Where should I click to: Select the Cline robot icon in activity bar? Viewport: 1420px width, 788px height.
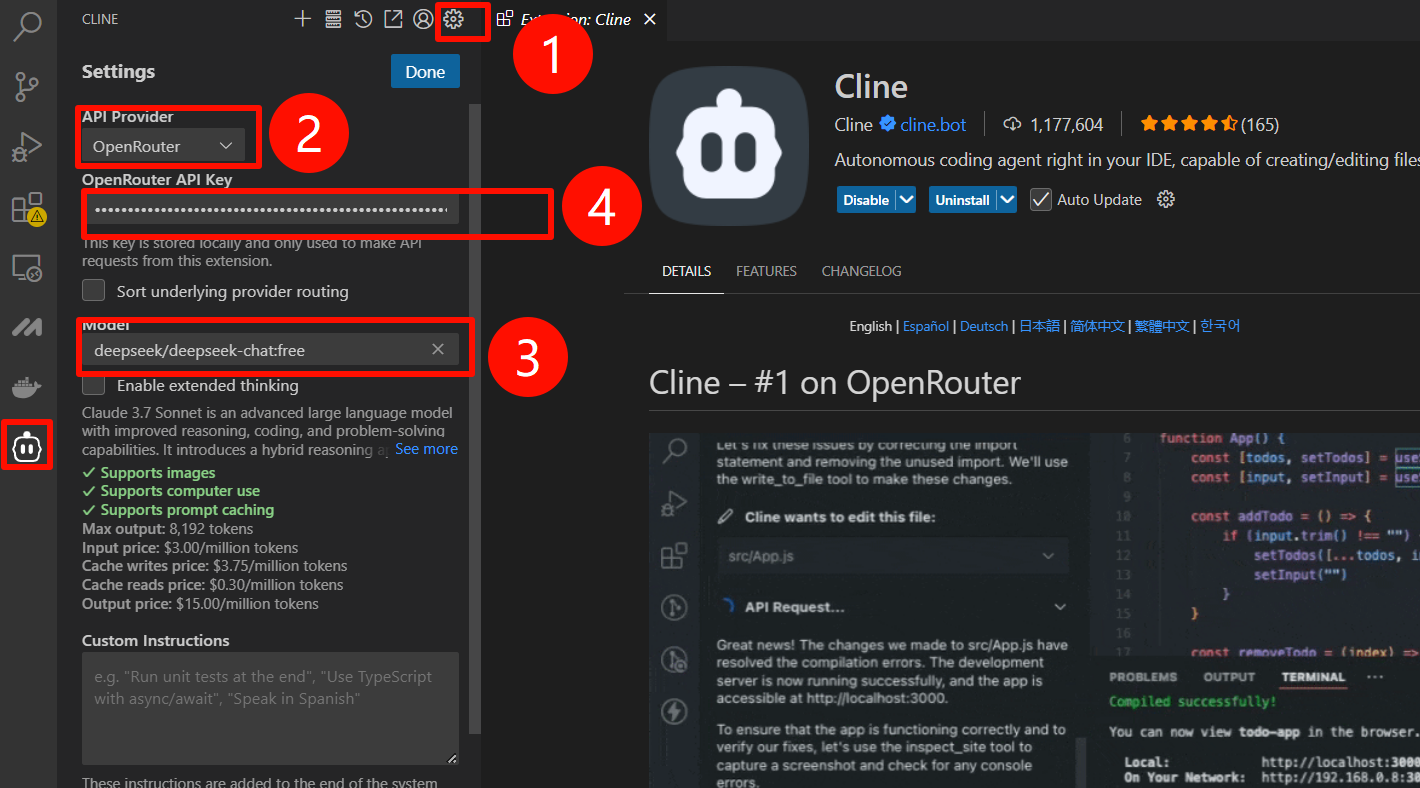click(x=27, y=446)
